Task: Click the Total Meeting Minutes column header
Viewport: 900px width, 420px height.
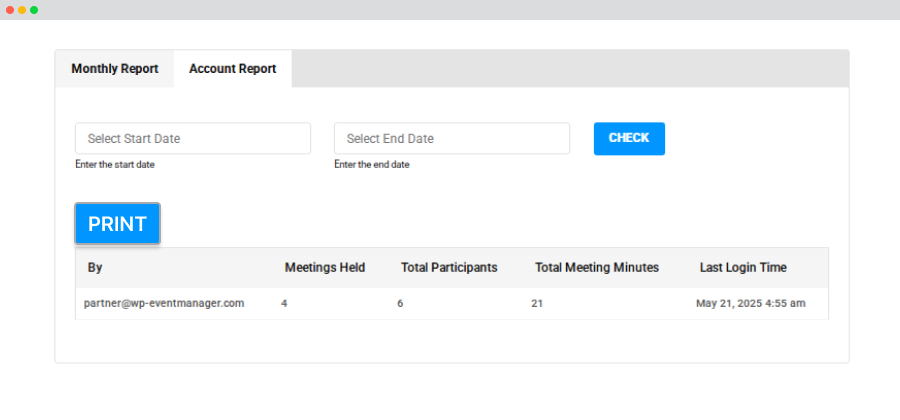Action: [x=597, y=267]
